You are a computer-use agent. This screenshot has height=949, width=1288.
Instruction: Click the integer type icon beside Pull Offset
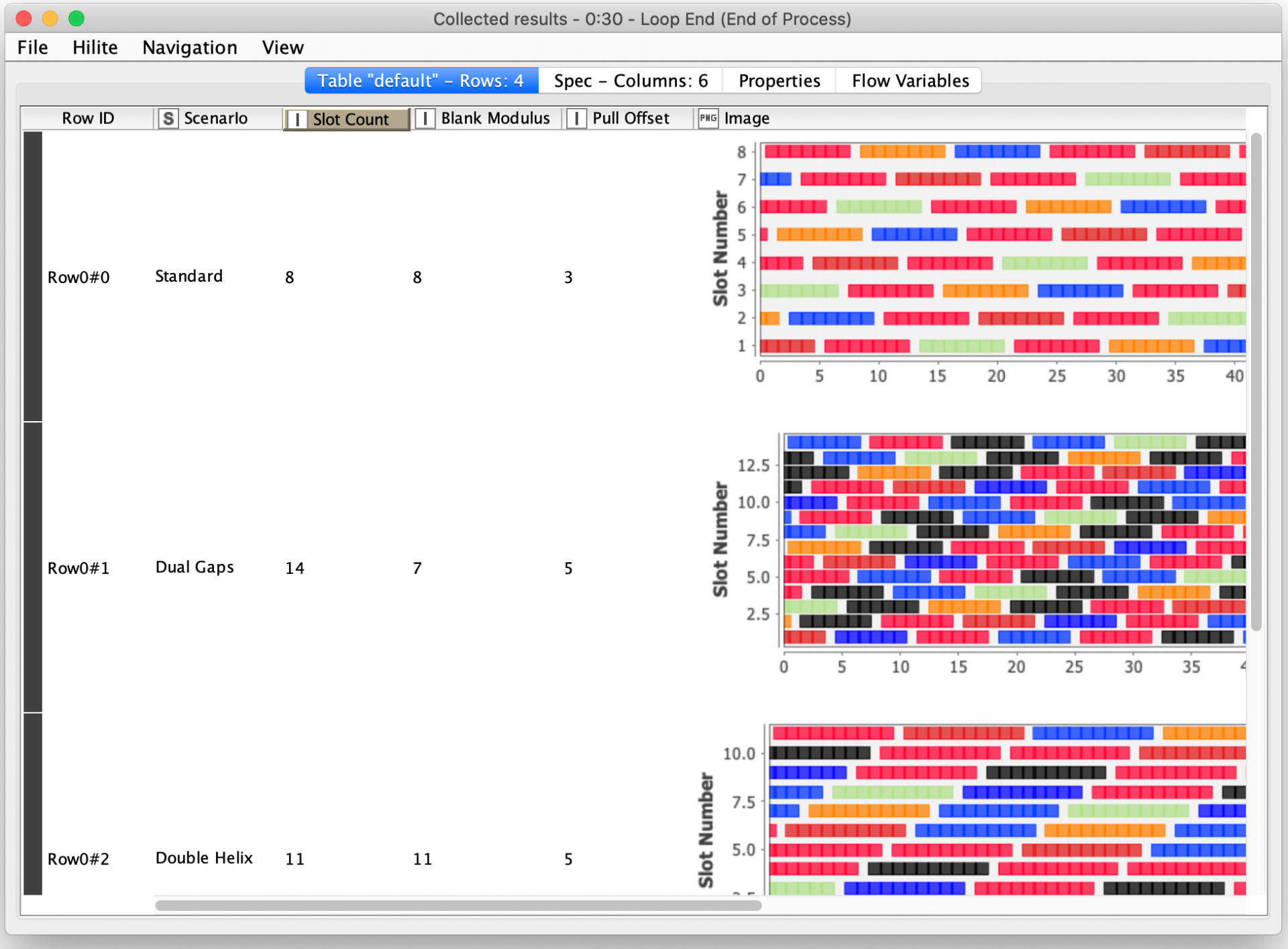point(578,118)
